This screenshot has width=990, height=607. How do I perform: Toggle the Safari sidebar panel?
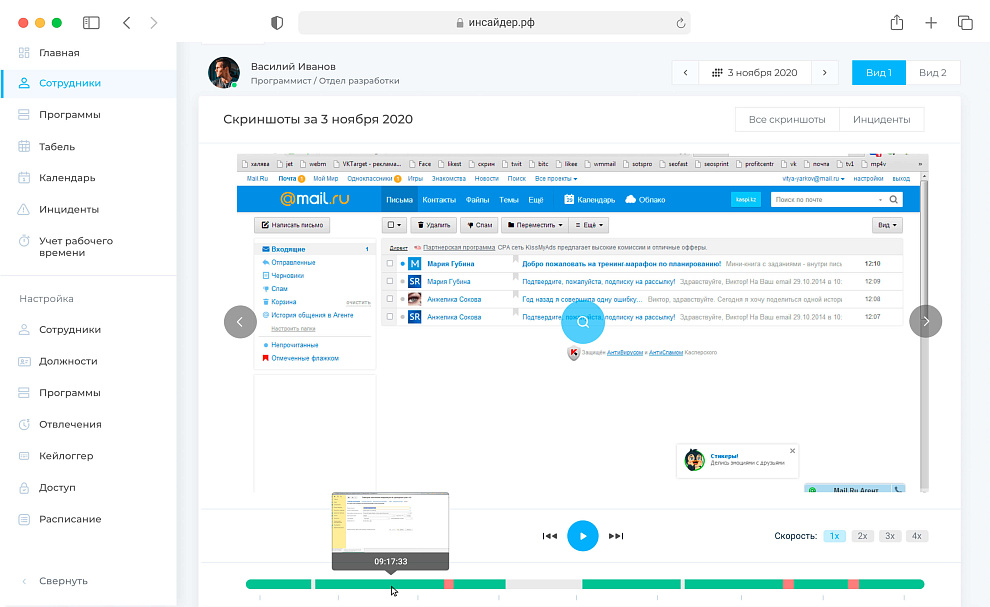tap(91, 23)
